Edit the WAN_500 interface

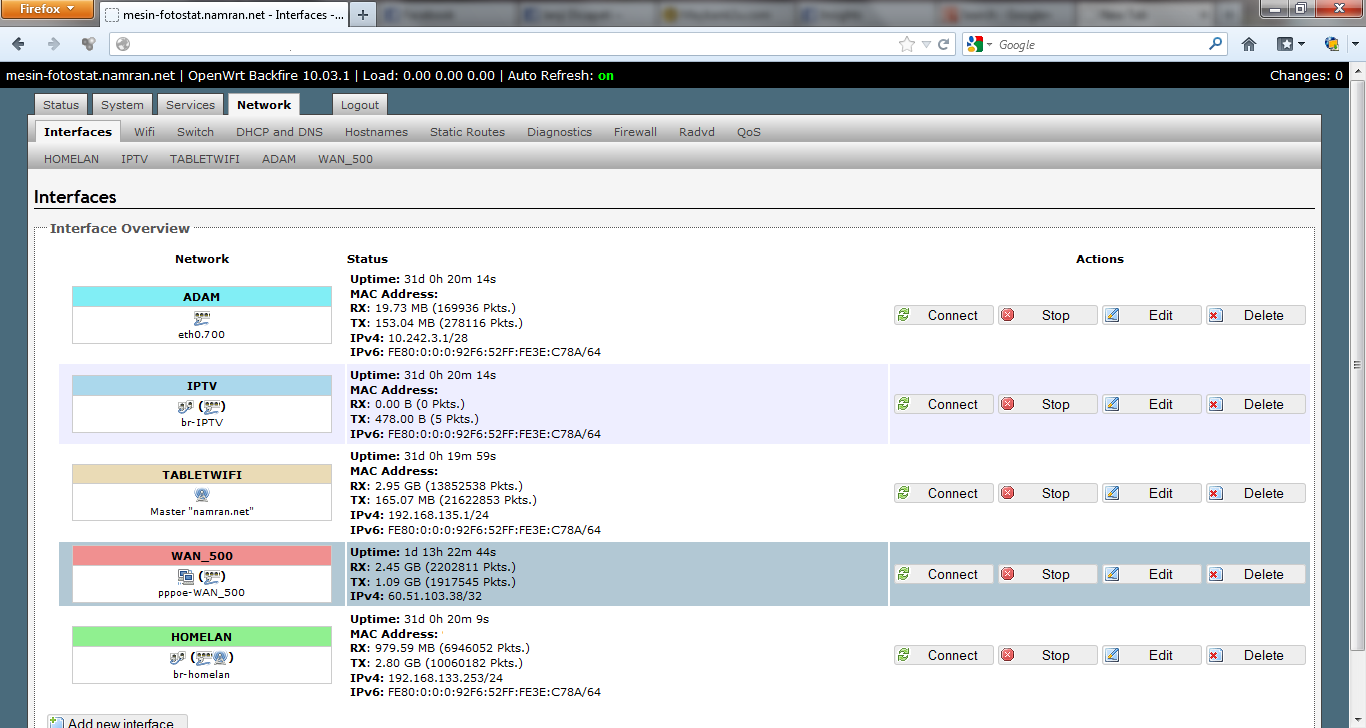pos(1151,574)
